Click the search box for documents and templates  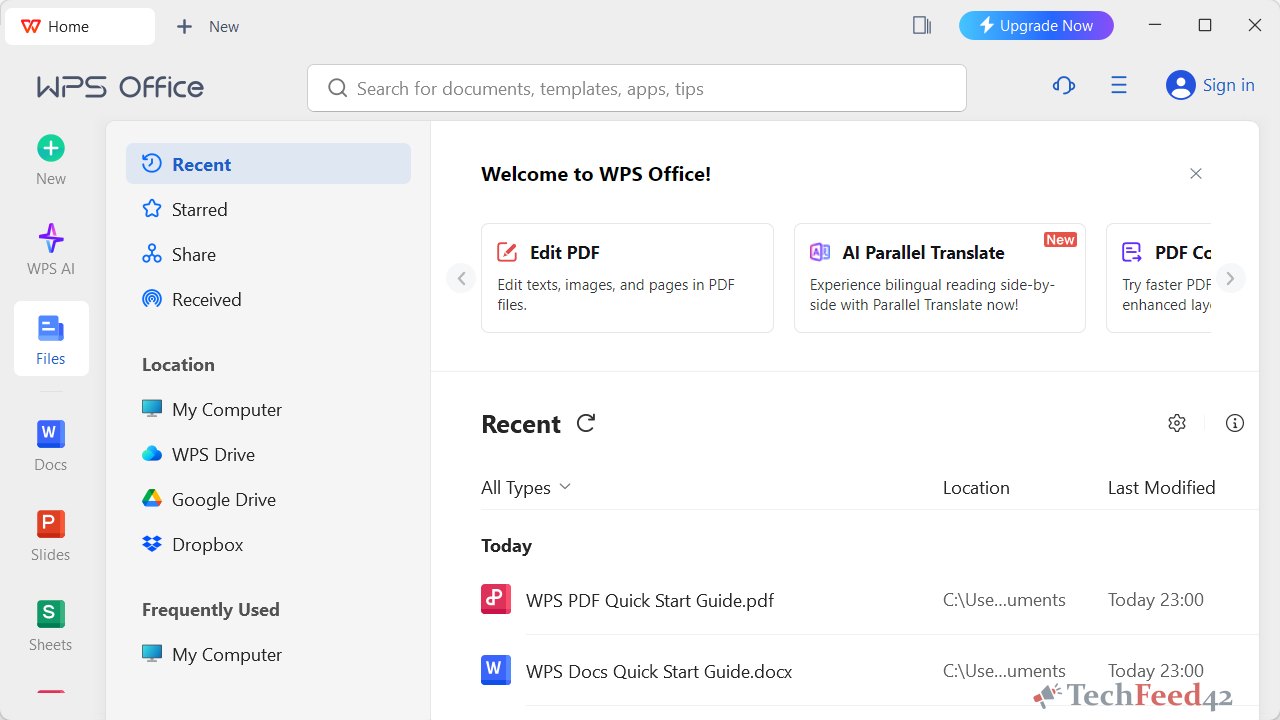coord(637,88)
